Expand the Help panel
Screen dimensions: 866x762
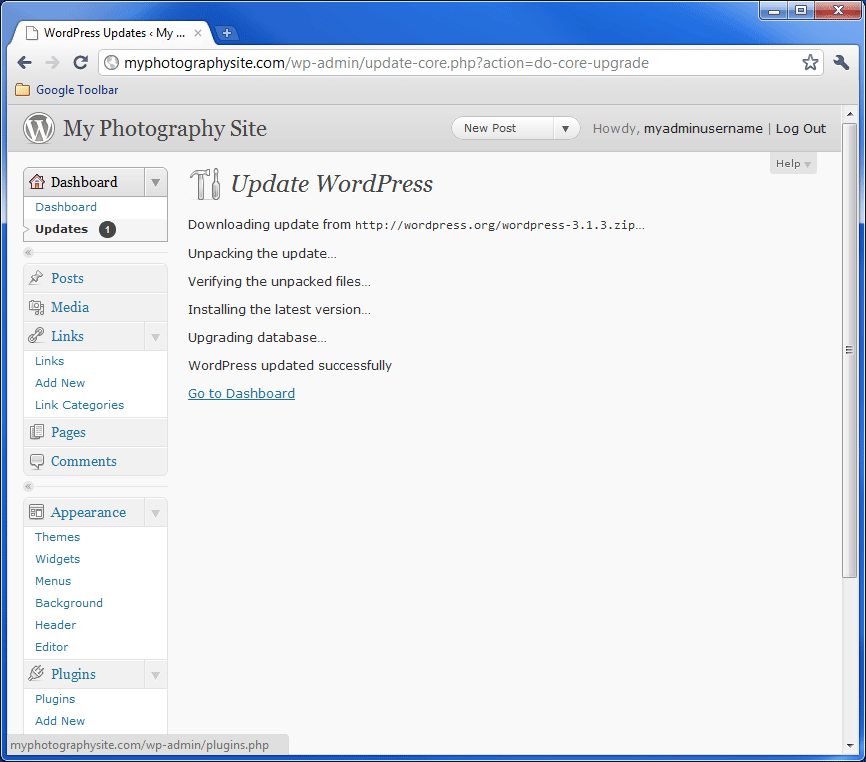(793, 163)
